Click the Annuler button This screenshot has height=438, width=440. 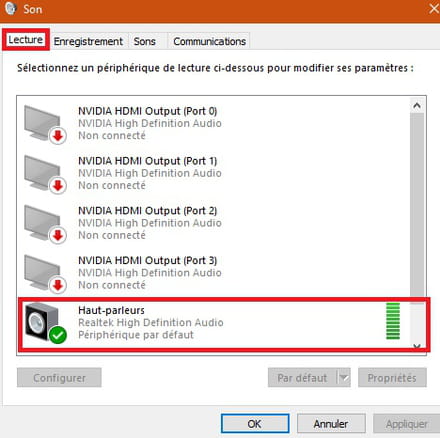coord(331,424)
